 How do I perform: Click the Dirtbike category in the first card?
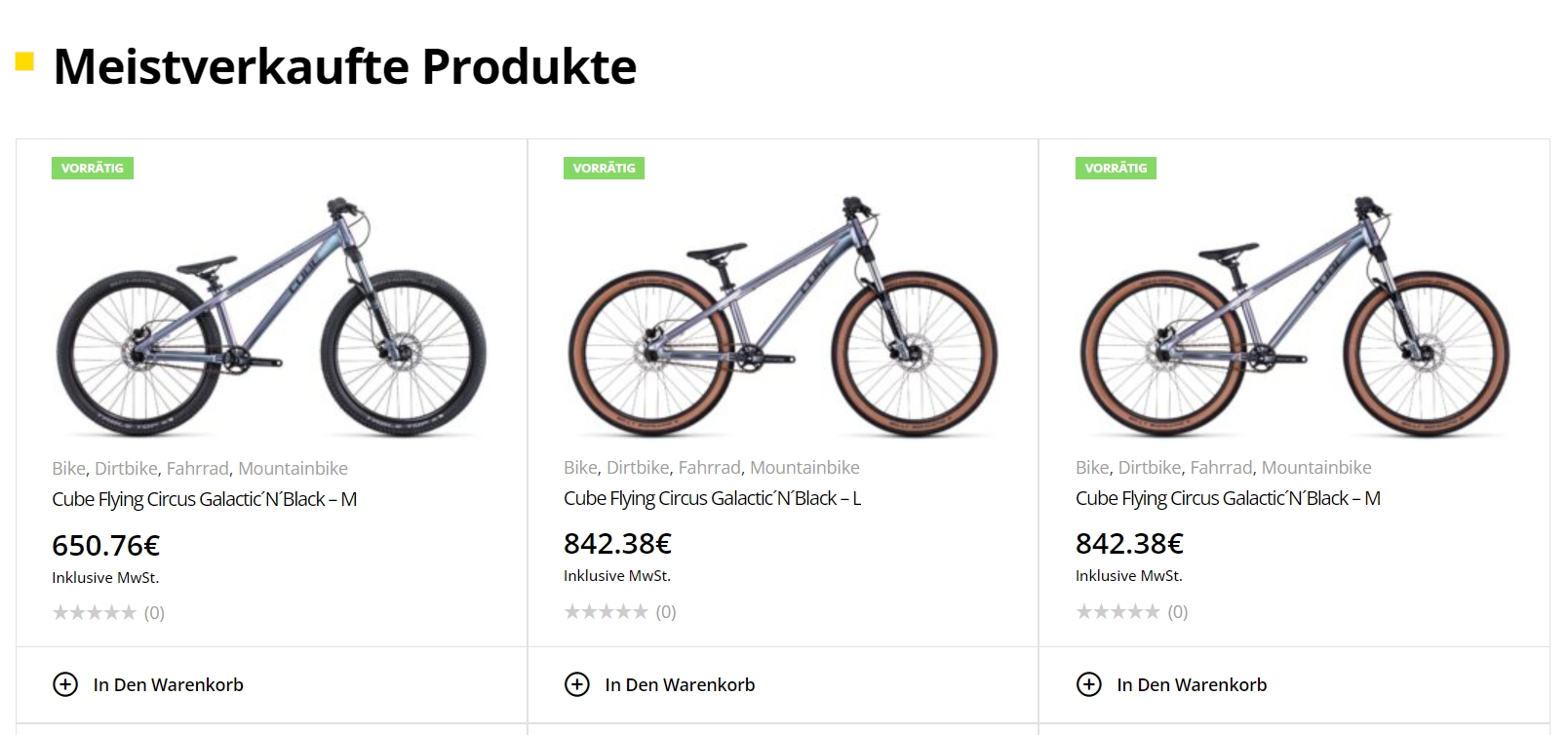pyautogui.click(x=126, y=468)
